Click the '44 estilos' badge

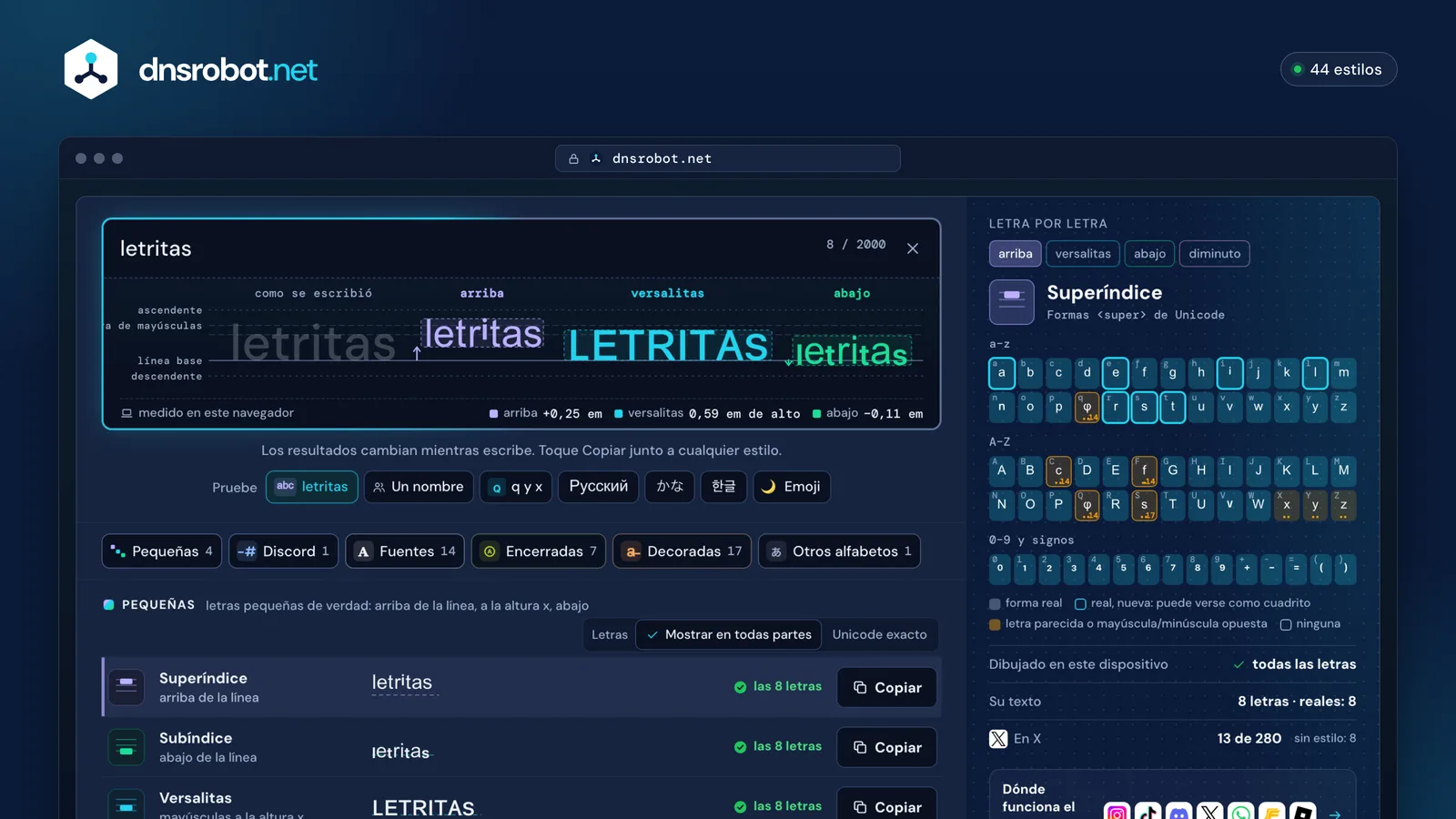pos(1339,69)
